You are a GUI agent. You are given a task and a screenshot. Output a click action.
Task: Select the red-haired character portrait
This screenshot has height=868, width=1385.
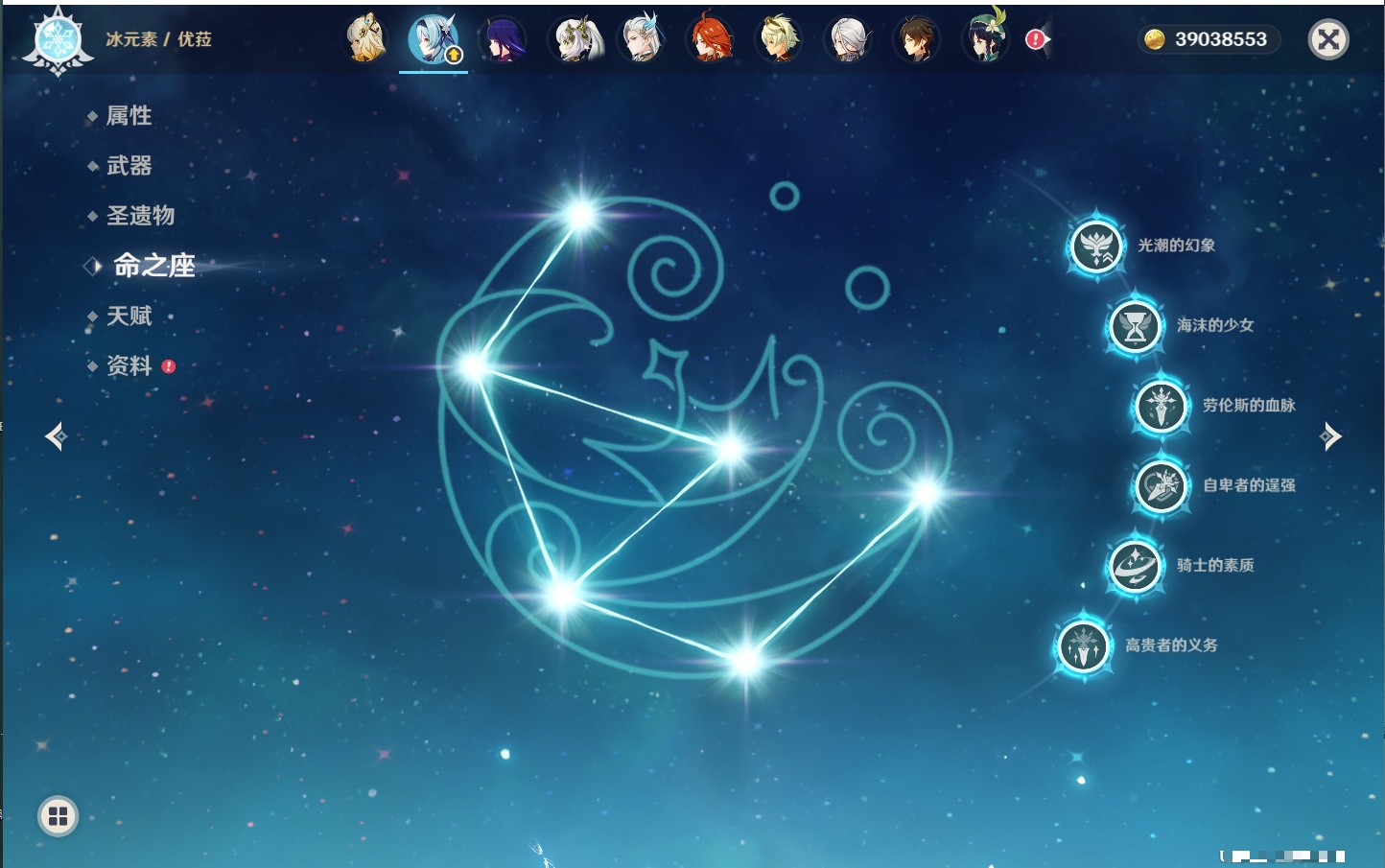[x=710, y=40]
